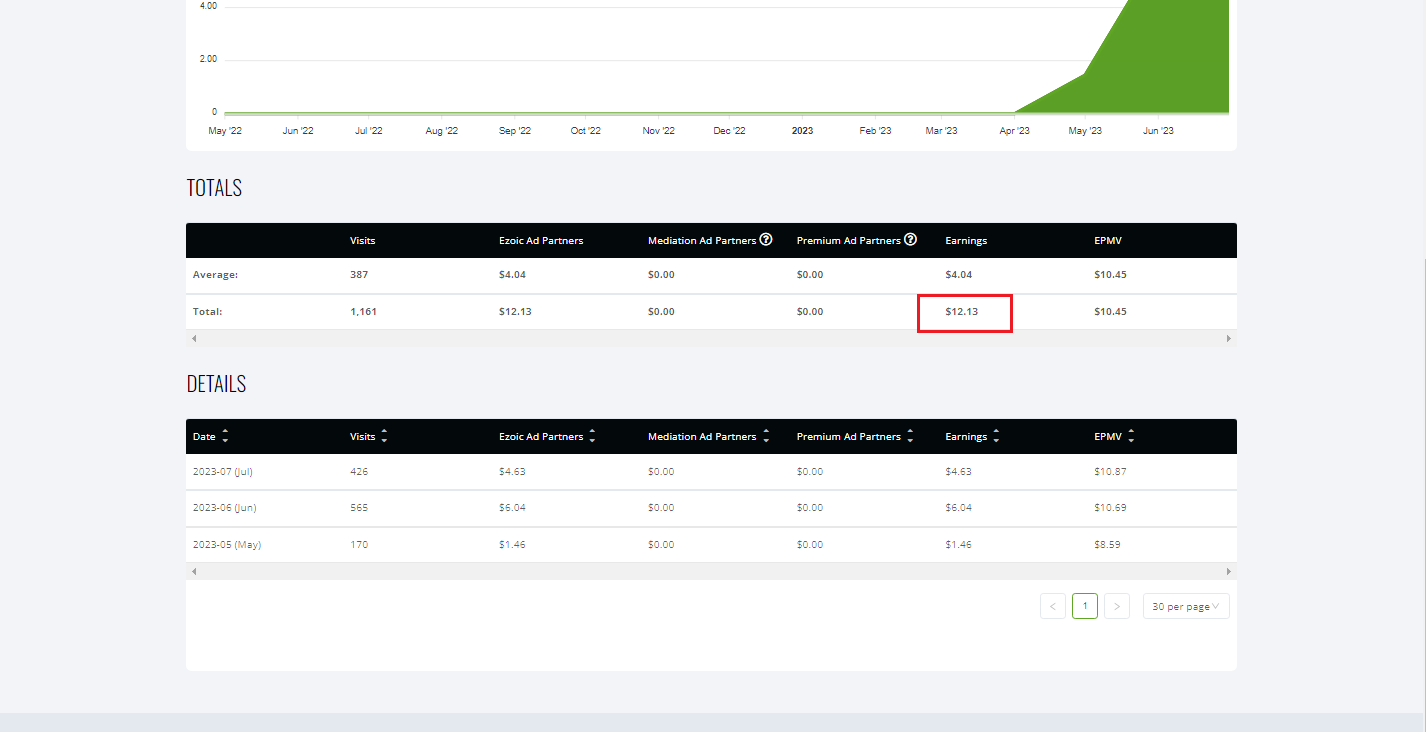Open Mediation Ad Partners help icon in Totals
The image size is (1426, 732).
click(766, 240)
